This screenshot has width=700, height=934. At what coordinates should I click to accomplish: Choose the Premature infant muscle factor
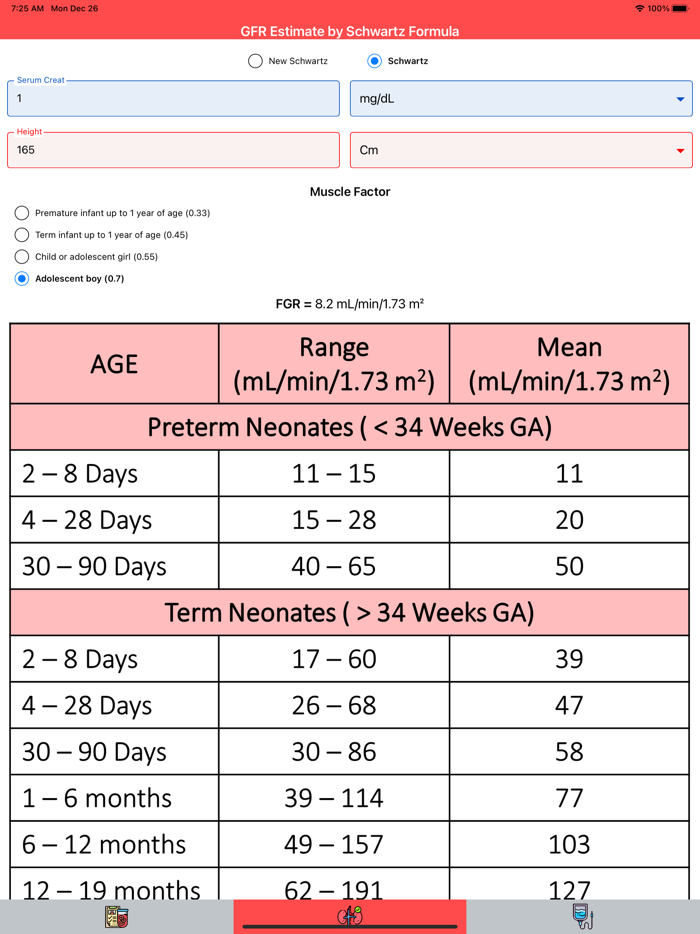[21, 213]
